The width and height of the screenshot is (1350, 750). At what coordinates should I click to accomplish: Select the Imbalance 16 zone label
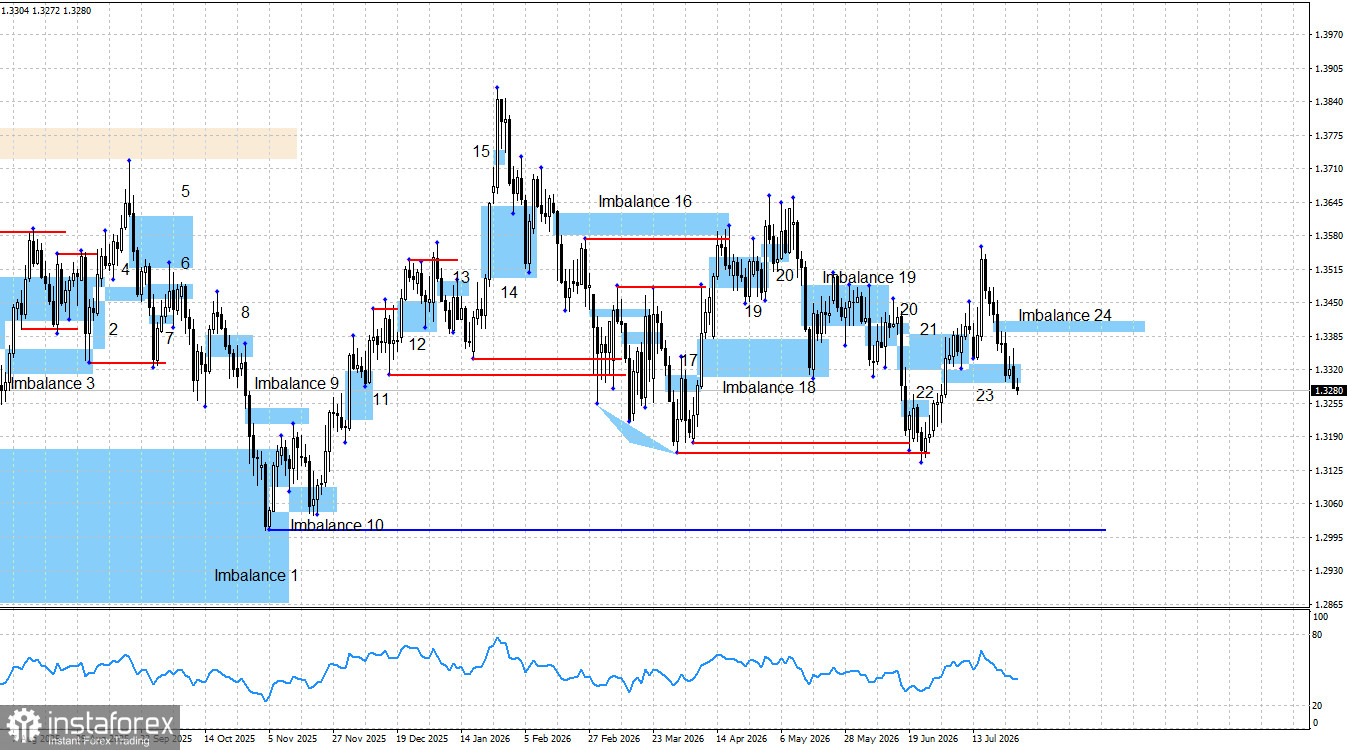click(x=645, y=201)
